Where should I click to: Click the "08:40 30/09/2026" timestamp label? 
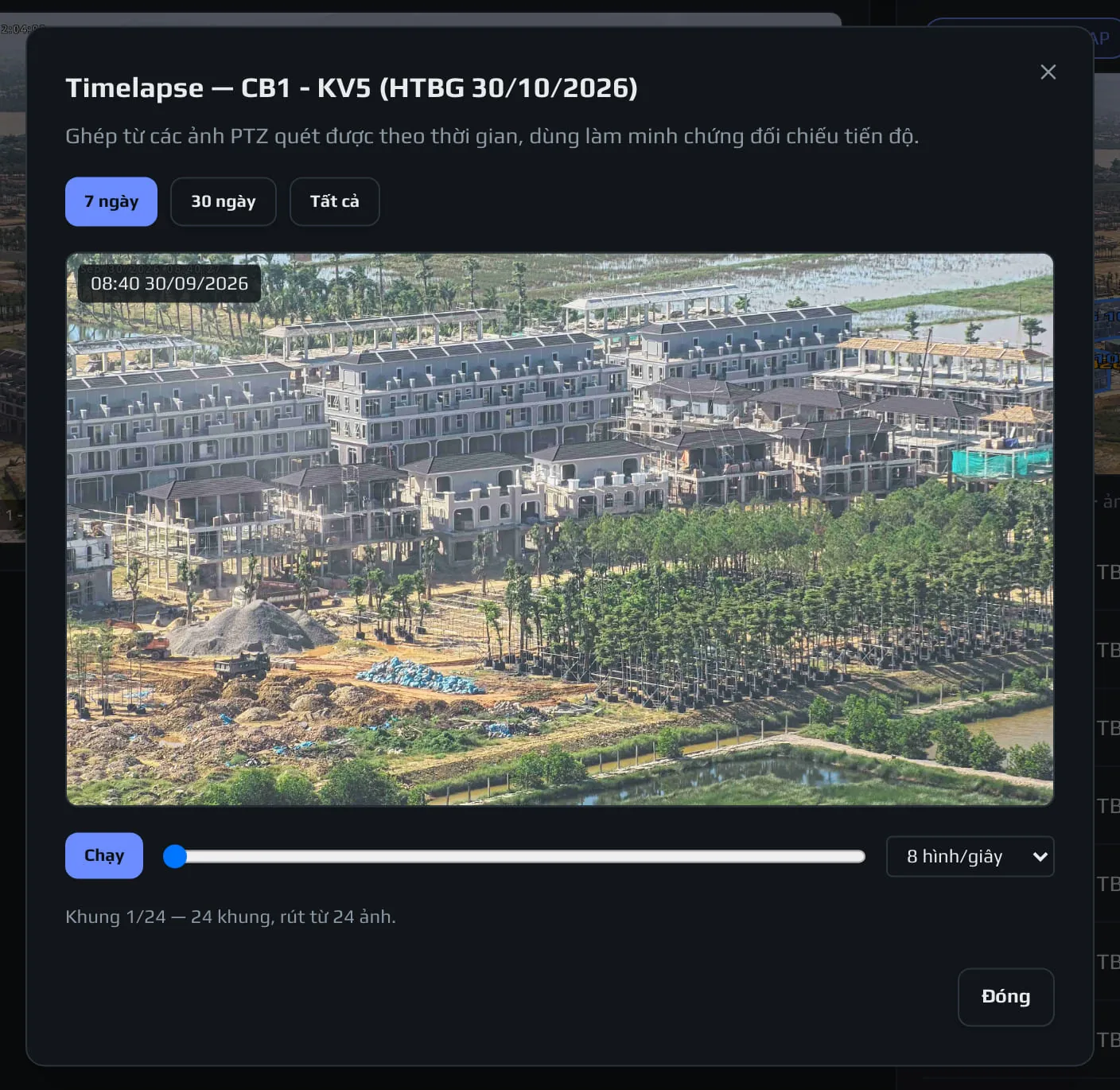pos(169,283)
